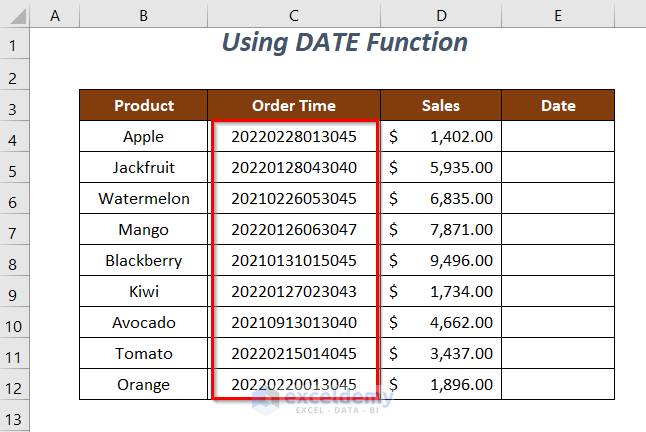Click the Sales header cell
Image resolution: width=646 pixels, height=432 pixels.
click(x=441, y=105)
